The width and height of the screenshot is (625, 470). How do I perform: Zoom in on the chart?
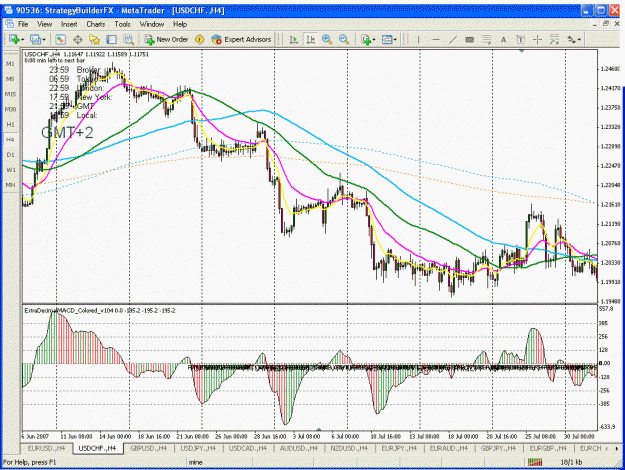tap(327, 39)
